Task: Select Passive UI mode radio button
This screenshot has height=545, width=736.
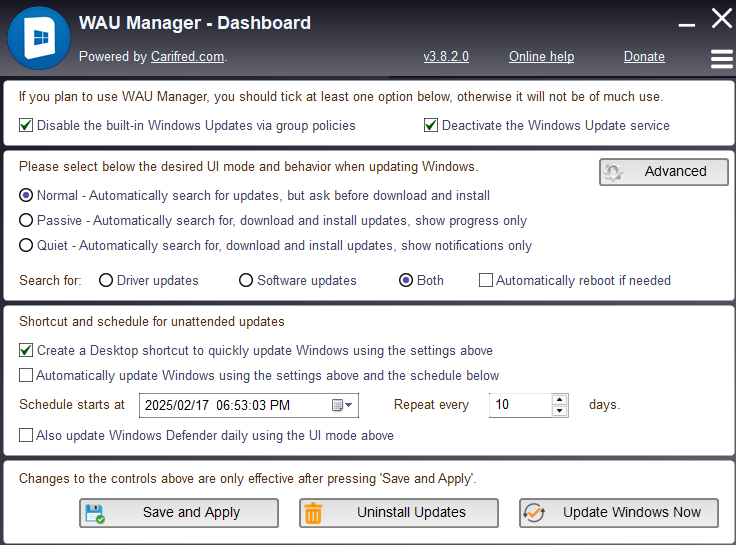Action: [x=26, y=220]
